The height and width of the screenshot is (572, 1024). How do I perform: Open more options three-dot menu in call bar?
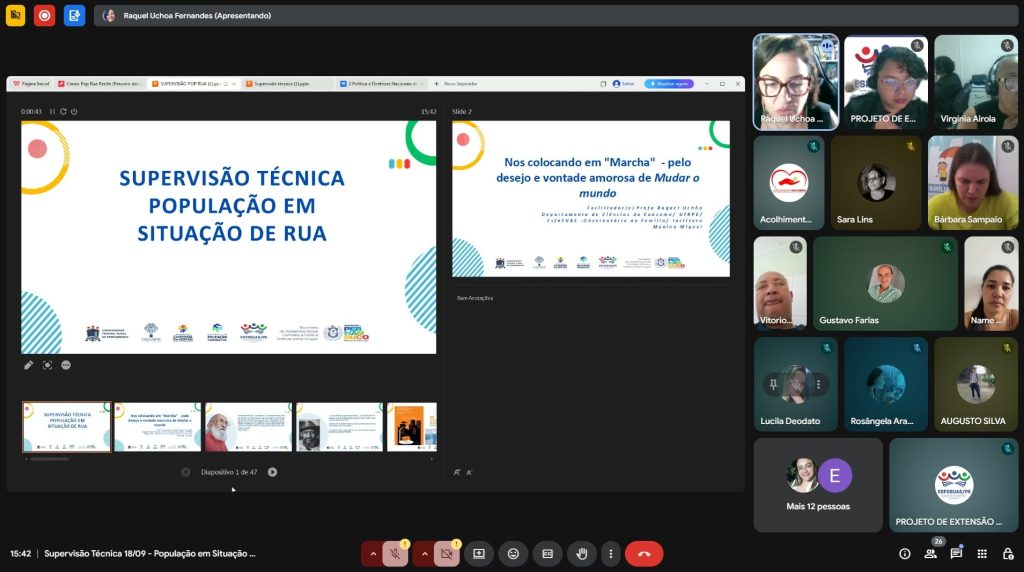pos(610,554)
